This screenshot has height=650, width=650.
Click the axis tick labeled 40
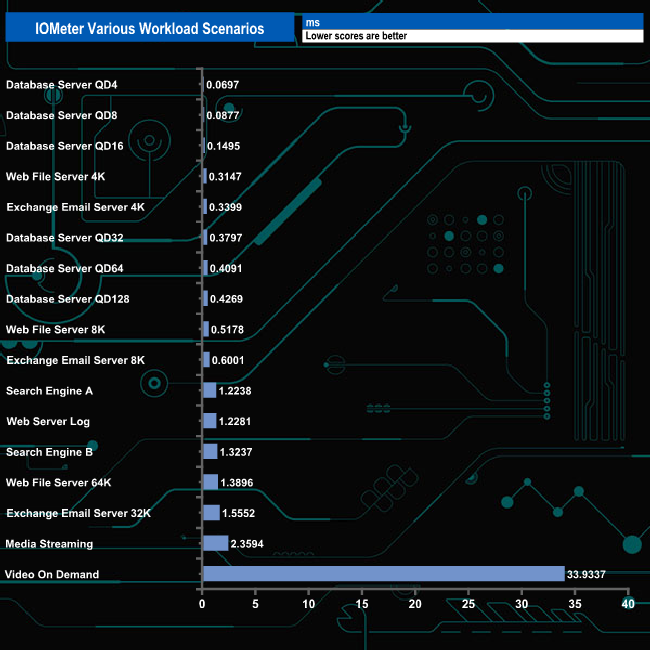(628, 604)
